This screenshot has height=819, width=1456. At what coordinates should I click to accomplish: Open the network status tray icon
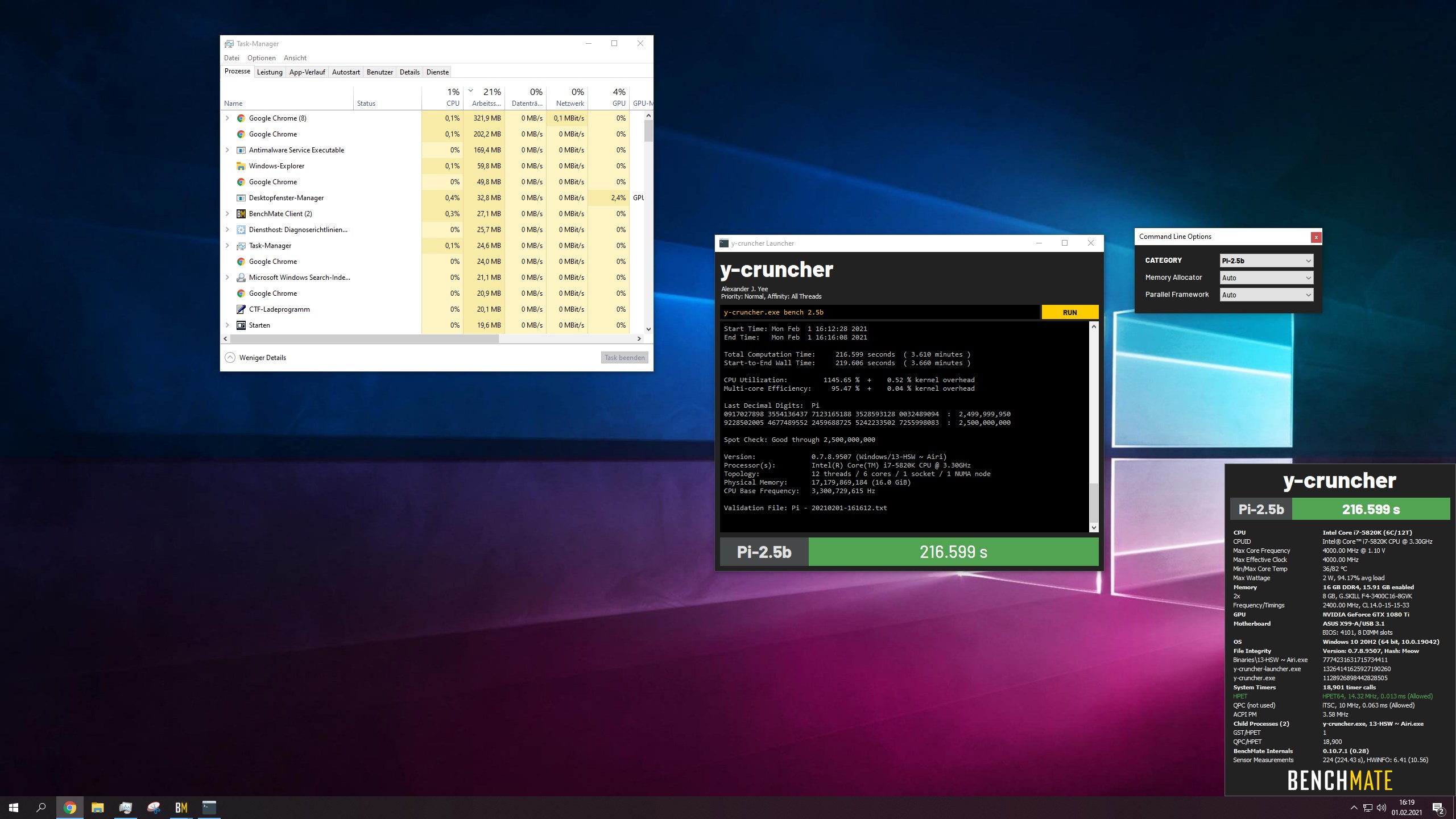1368,808
